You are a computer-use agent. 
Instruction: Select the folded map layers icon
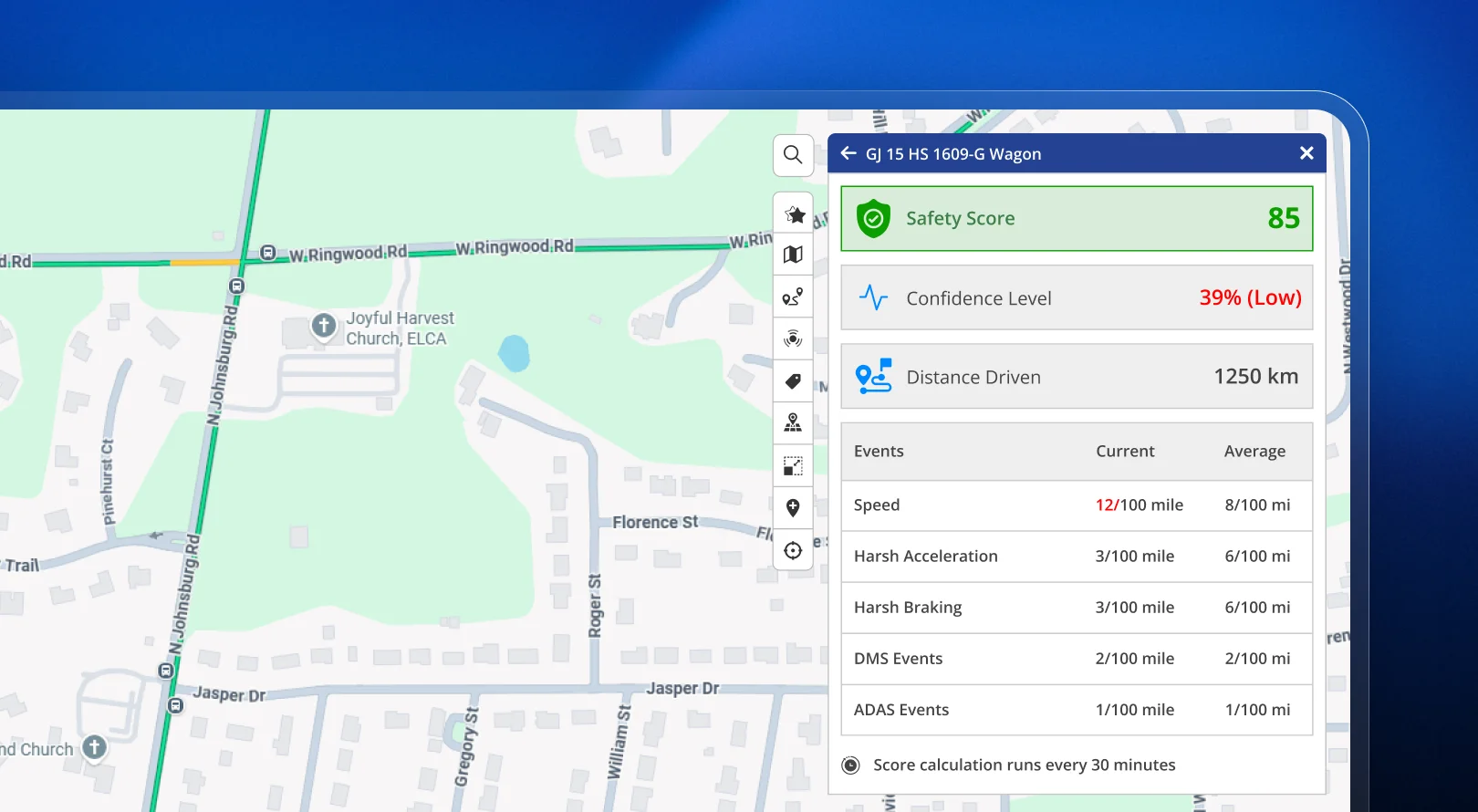pyautogui.click(x=794, y=255)
